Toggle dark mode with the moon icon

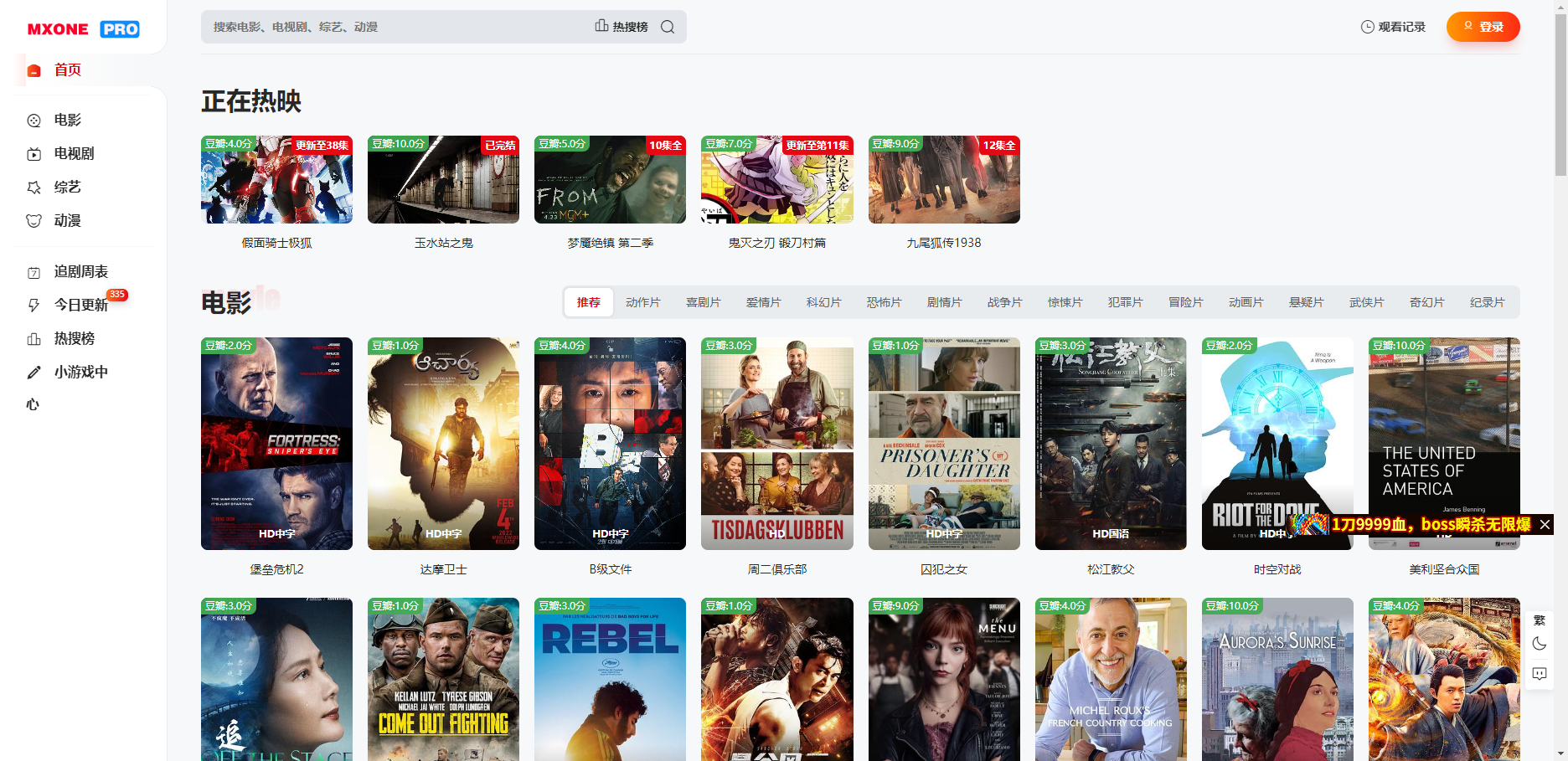coord(1540,644)
